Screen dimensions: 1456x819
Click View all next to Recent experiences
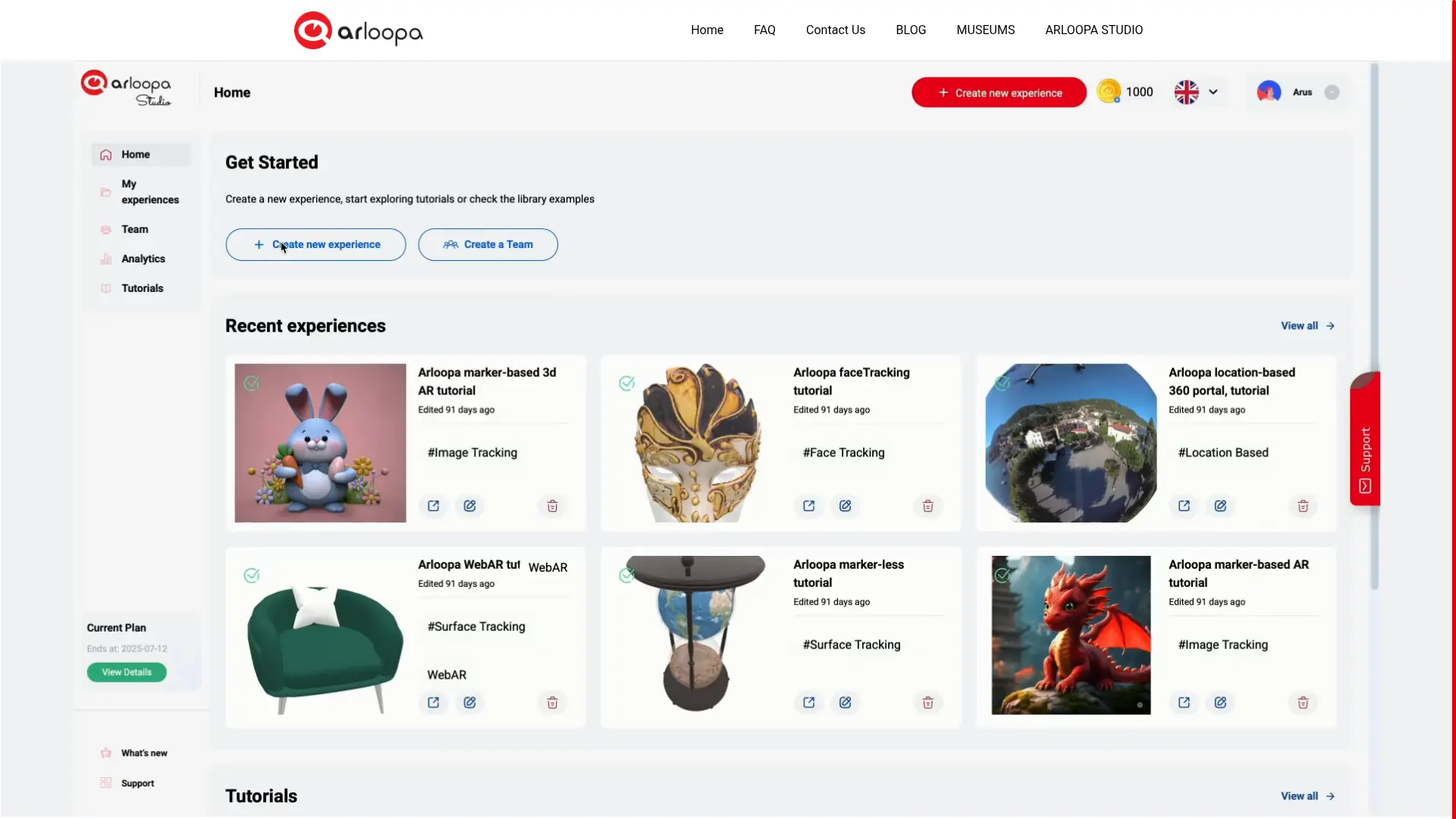(x=1307, y=325)
